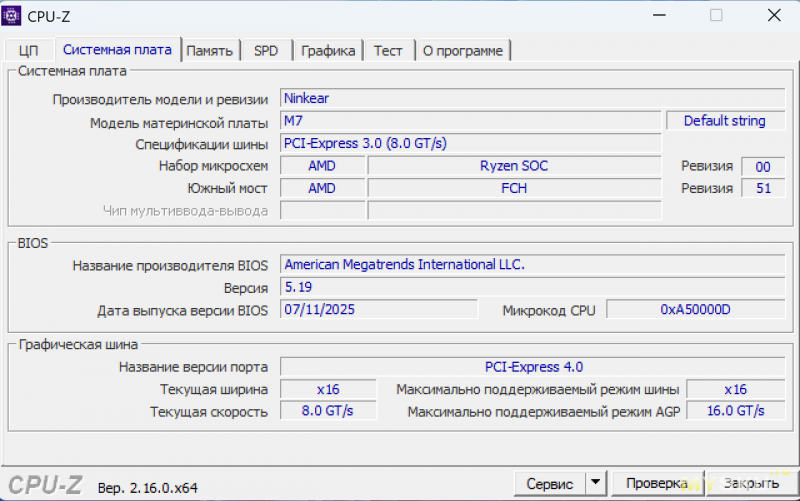Screen dimensions: 800x501
Task: Click the microcode value 0xA50000D
Action: coord(695,310)
